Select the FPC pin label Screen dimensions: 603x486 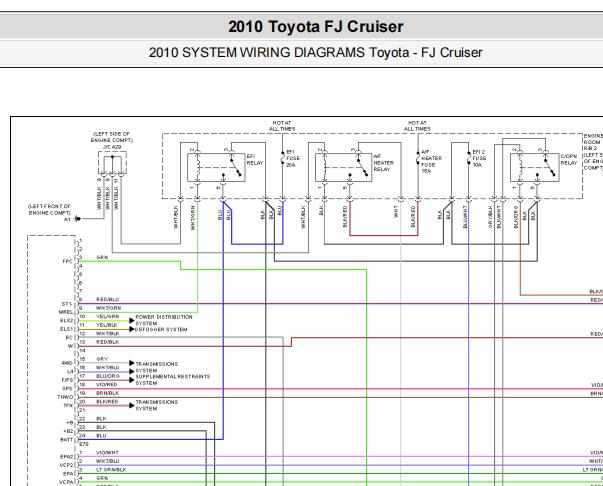coord(67,261)
